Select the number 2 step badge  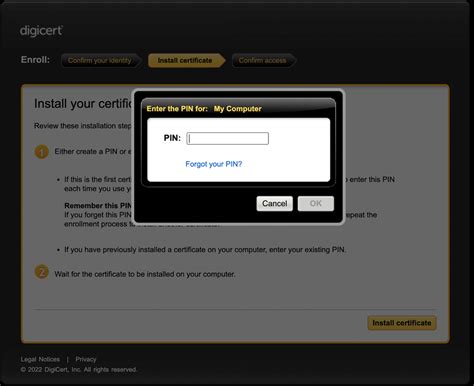(42, 273)
